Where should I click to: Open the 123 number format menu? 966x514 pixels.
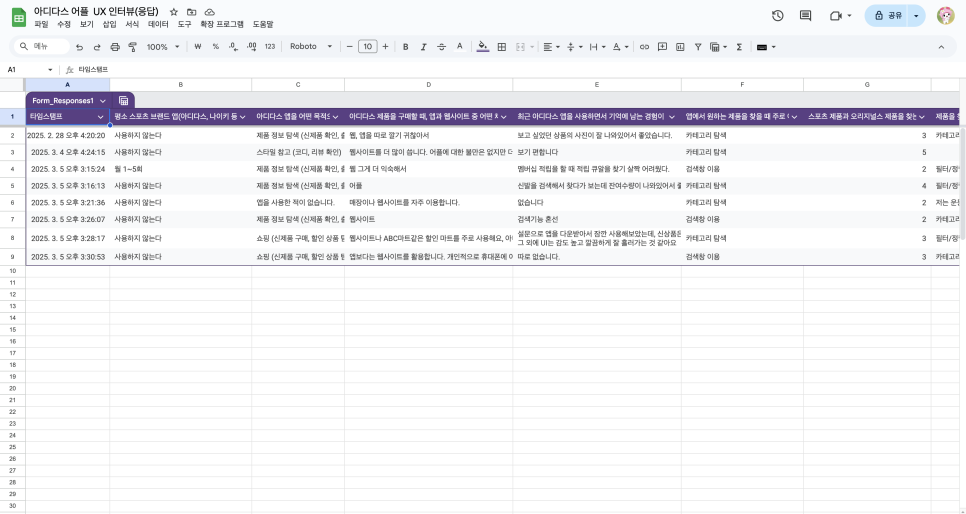coord(270,47)
